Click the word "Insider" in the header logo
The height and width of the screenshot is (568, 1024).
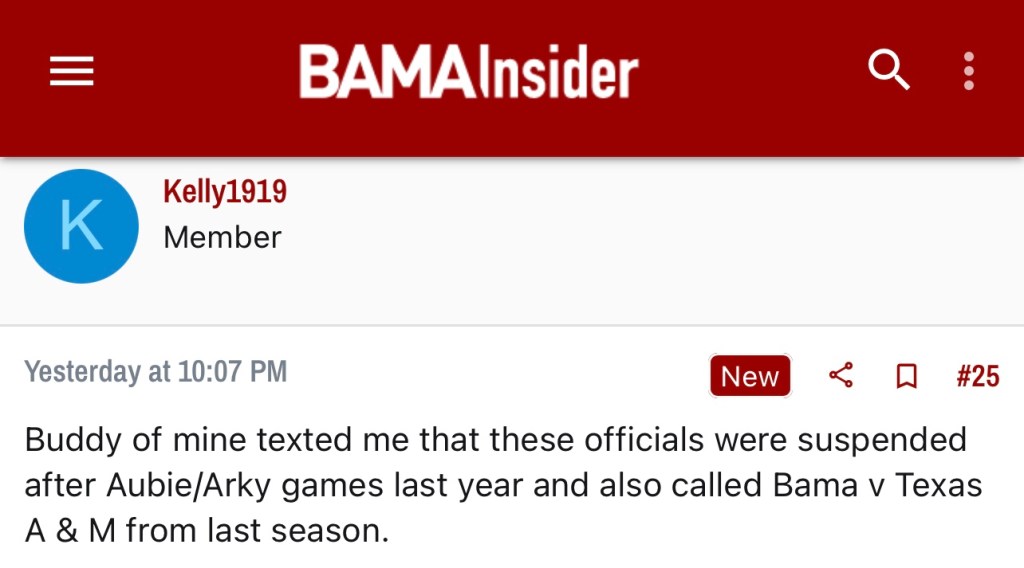coord(556,72)
